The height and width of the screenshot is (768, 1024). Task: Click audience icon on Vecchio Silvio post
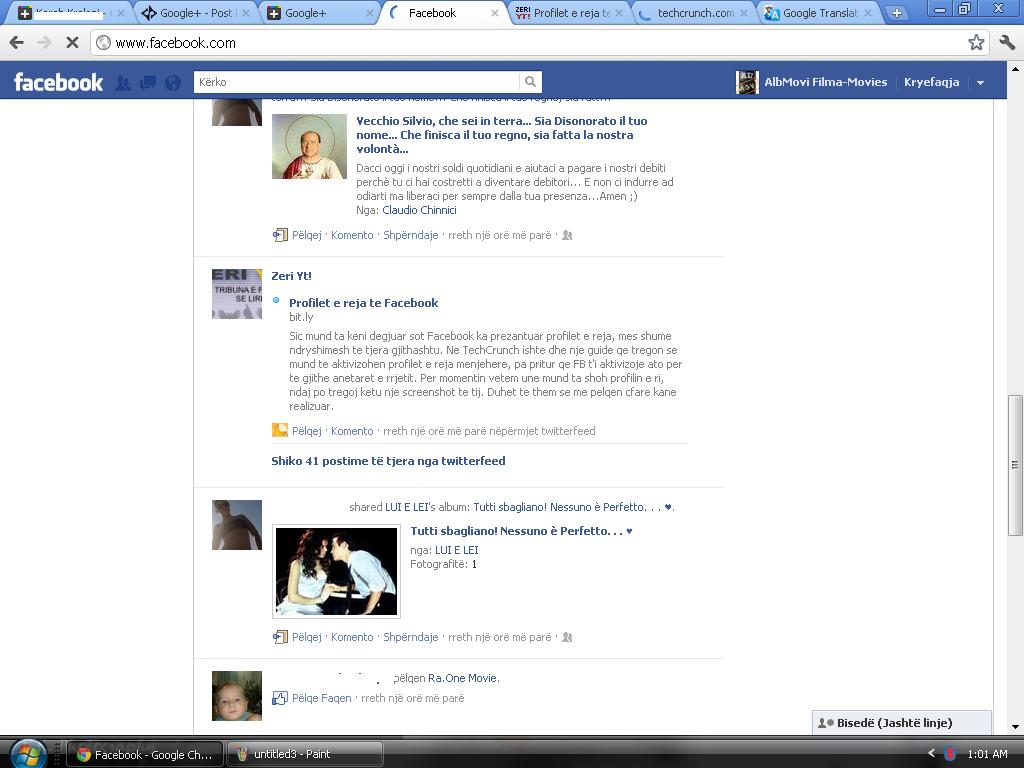click(567, 235)
